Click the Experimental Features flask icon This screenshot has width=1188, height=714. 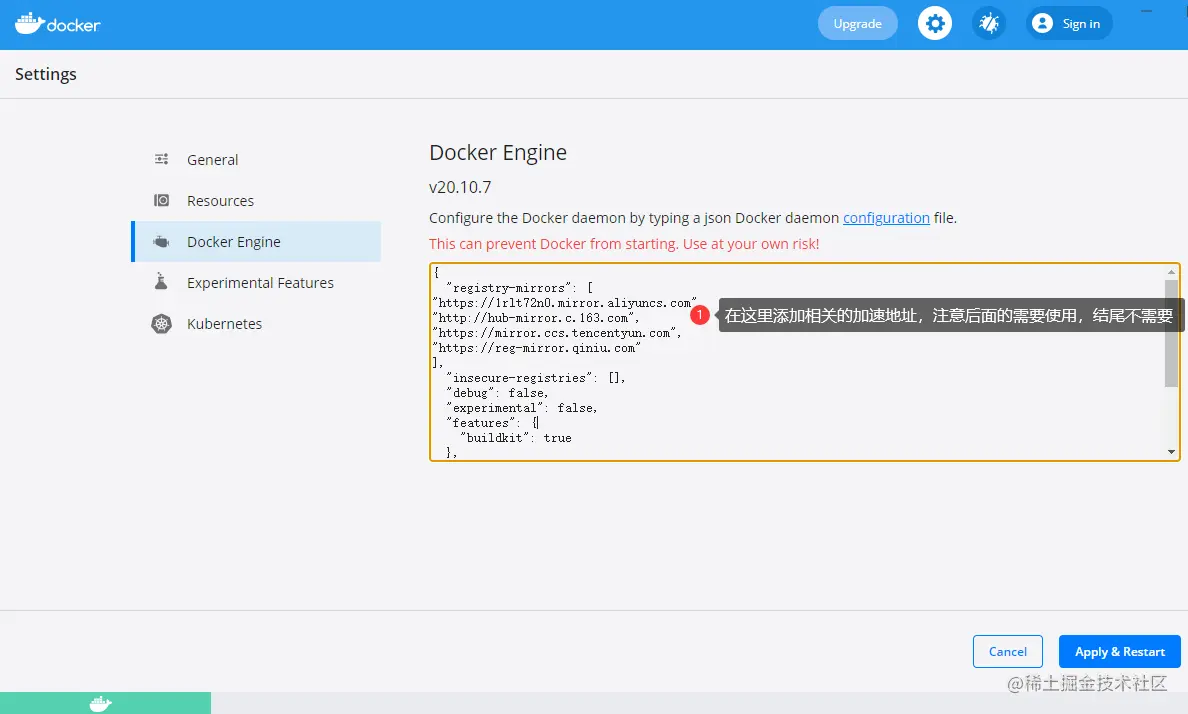161,282
